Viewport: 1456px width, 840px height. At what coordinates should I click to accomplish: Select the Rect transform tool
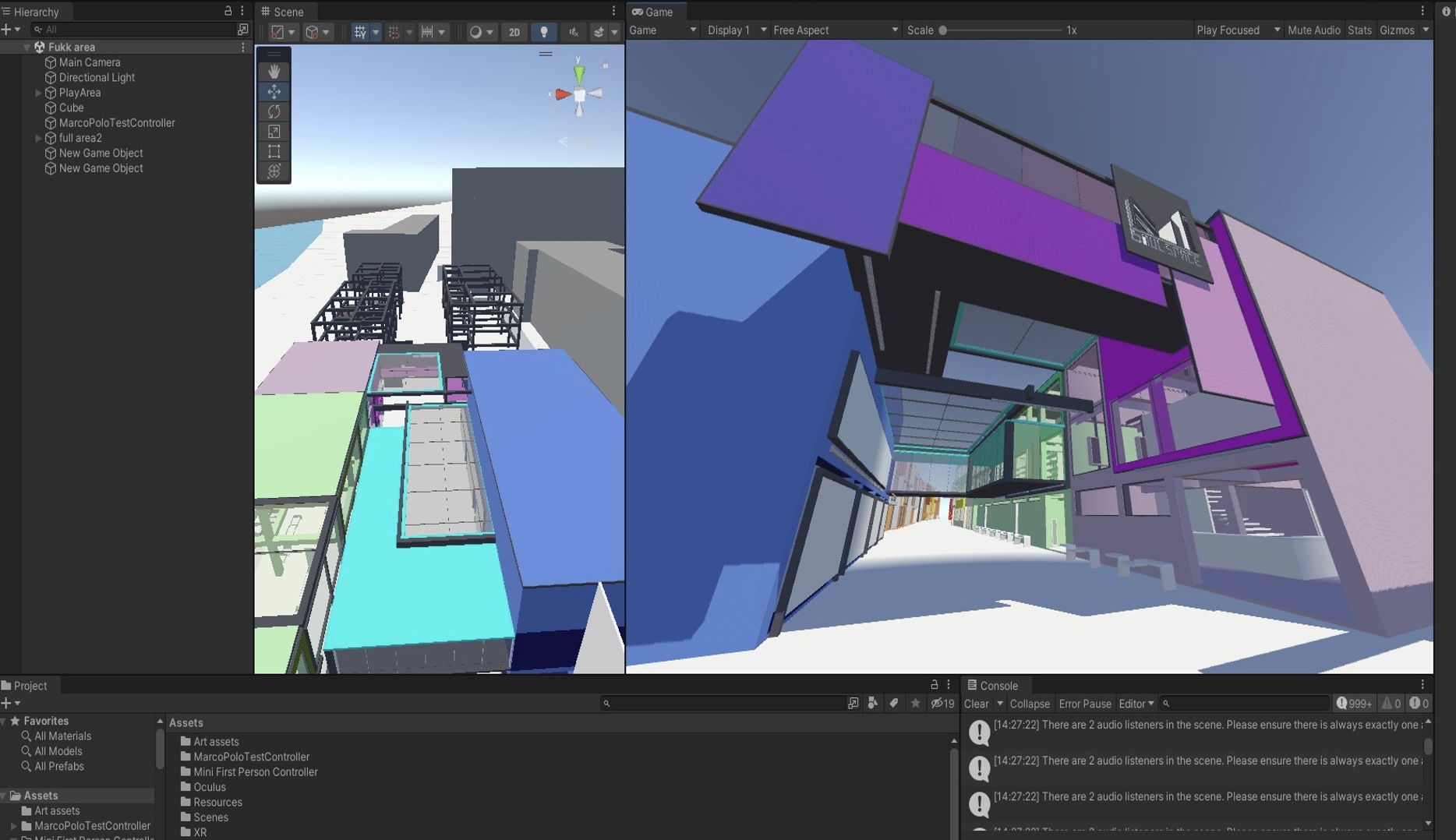[274, 151]
